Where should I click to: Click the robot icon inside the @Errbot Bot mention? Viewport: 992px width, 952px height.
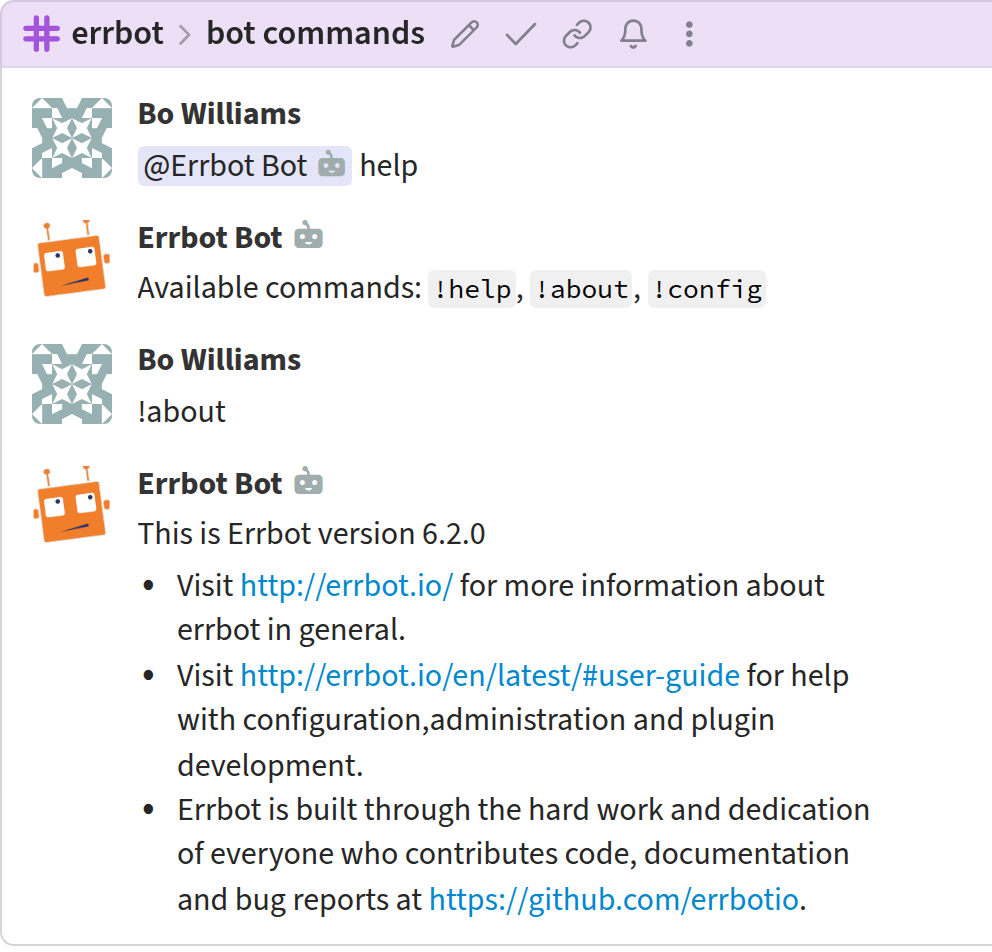click(x=330, y=164)
